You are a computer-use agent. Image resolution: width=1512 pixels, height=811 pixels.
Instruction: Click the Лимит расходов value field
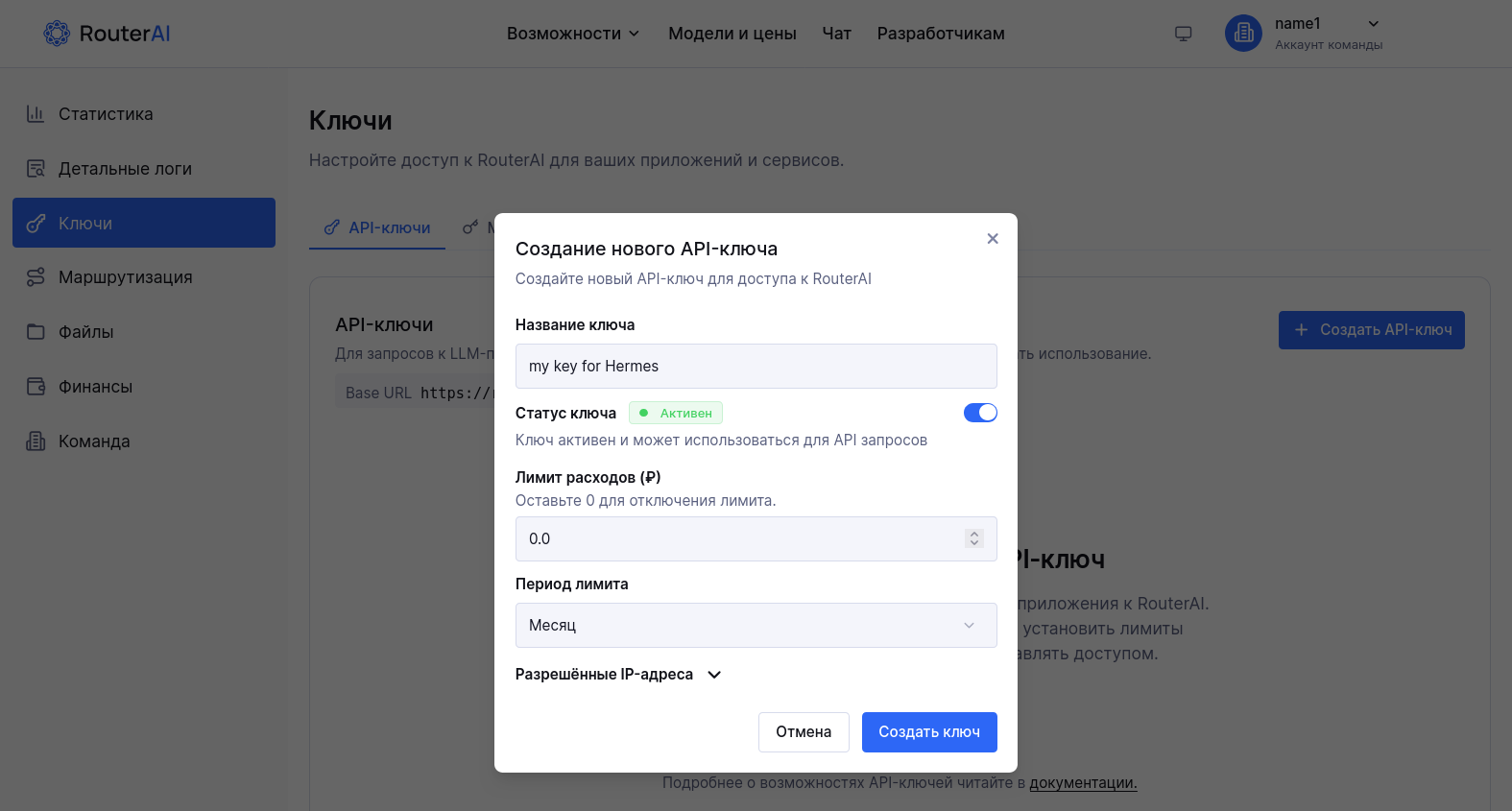[x=756, y=538]
